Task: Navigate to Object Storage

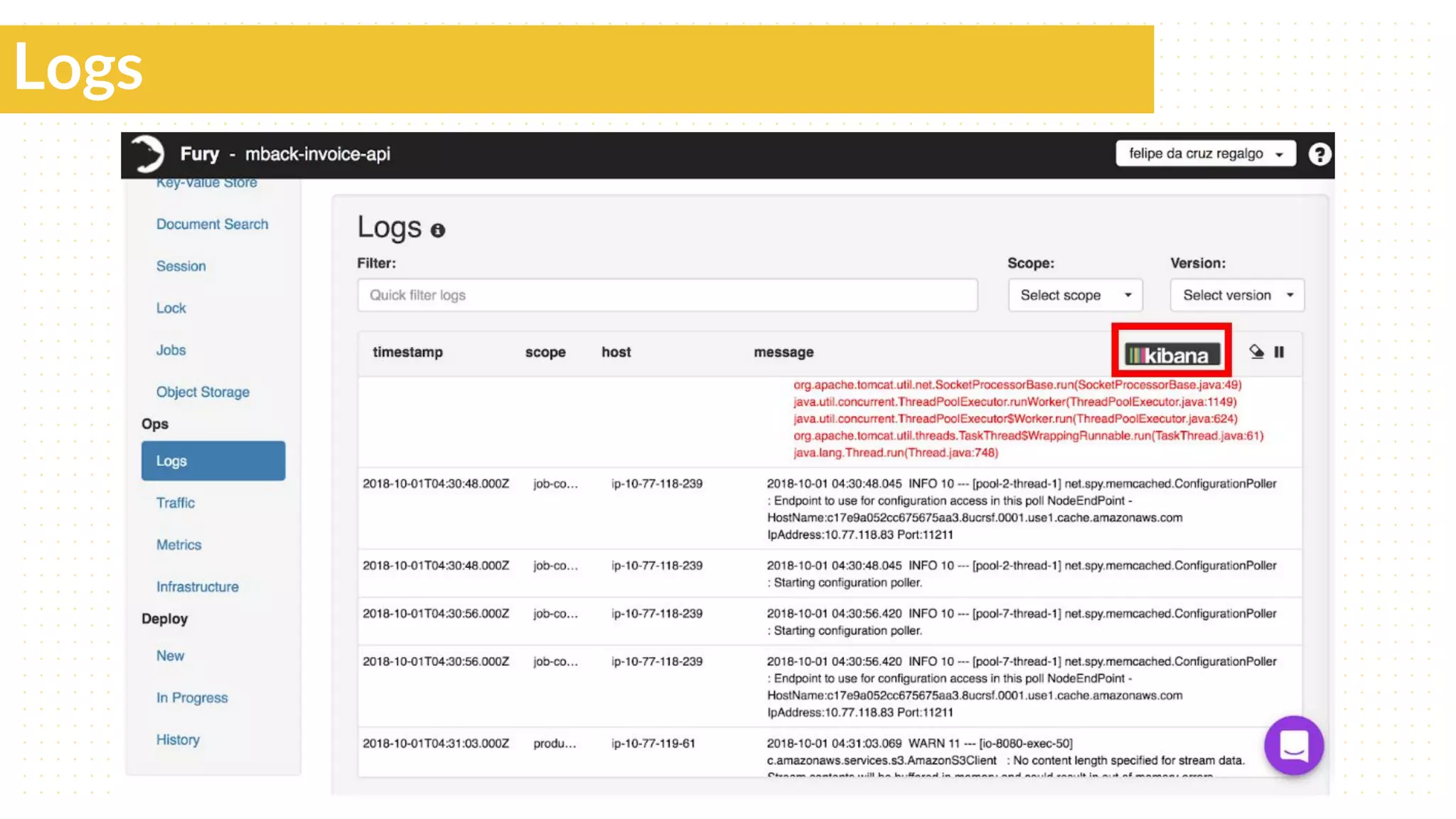Action: coord(203,392)
